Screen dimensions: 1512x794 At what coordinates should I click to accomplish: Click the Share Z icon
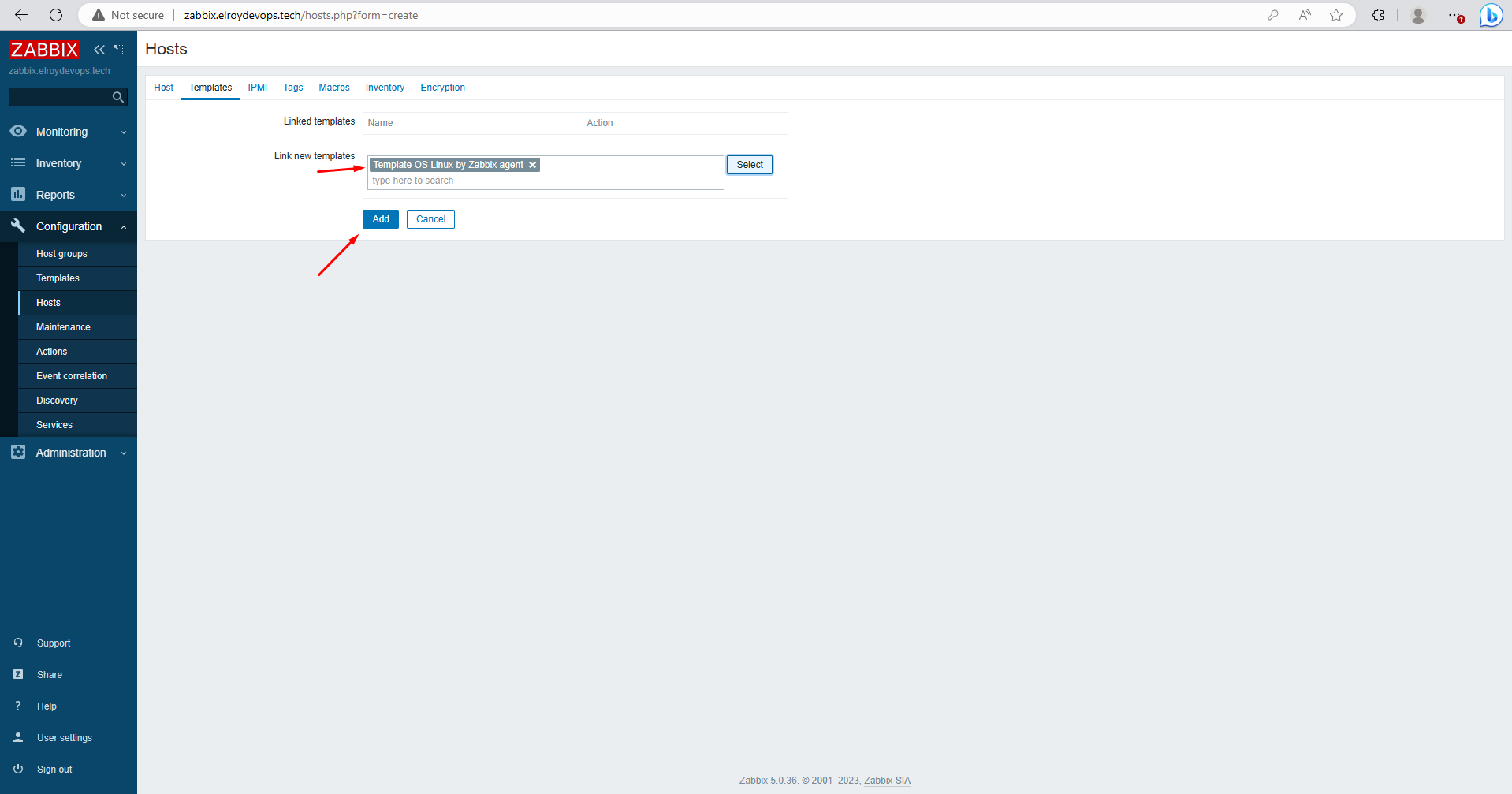(18, 674)
